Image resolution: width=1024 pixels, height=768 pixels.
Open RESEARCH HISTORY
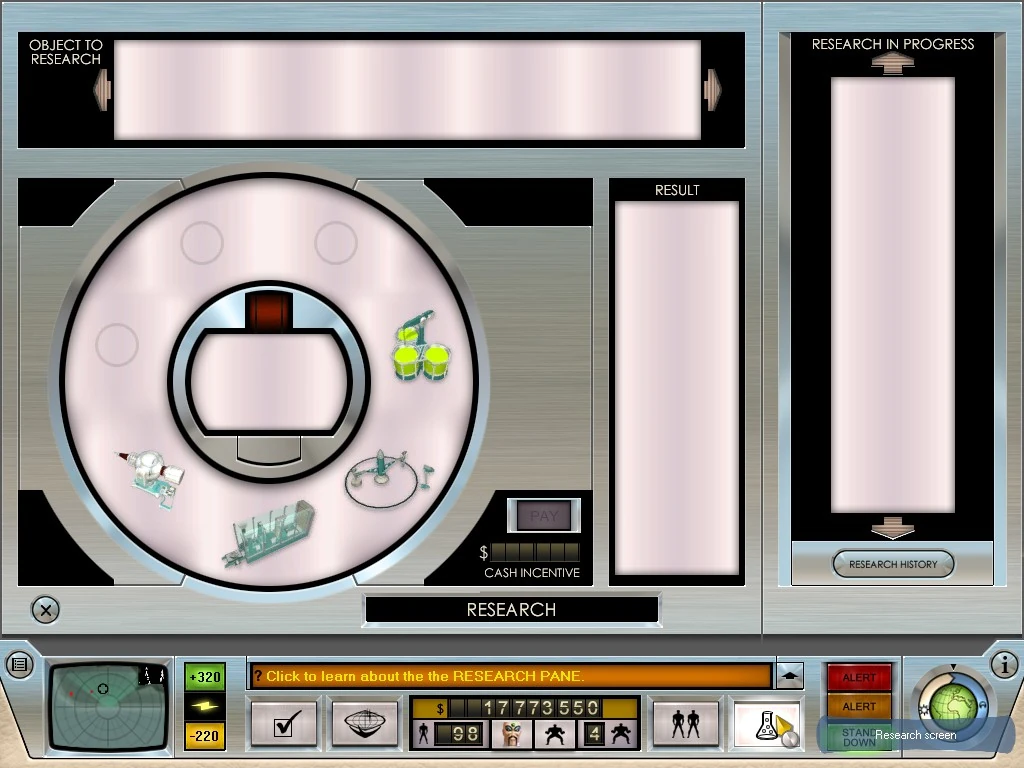click(x=893, y=564)
